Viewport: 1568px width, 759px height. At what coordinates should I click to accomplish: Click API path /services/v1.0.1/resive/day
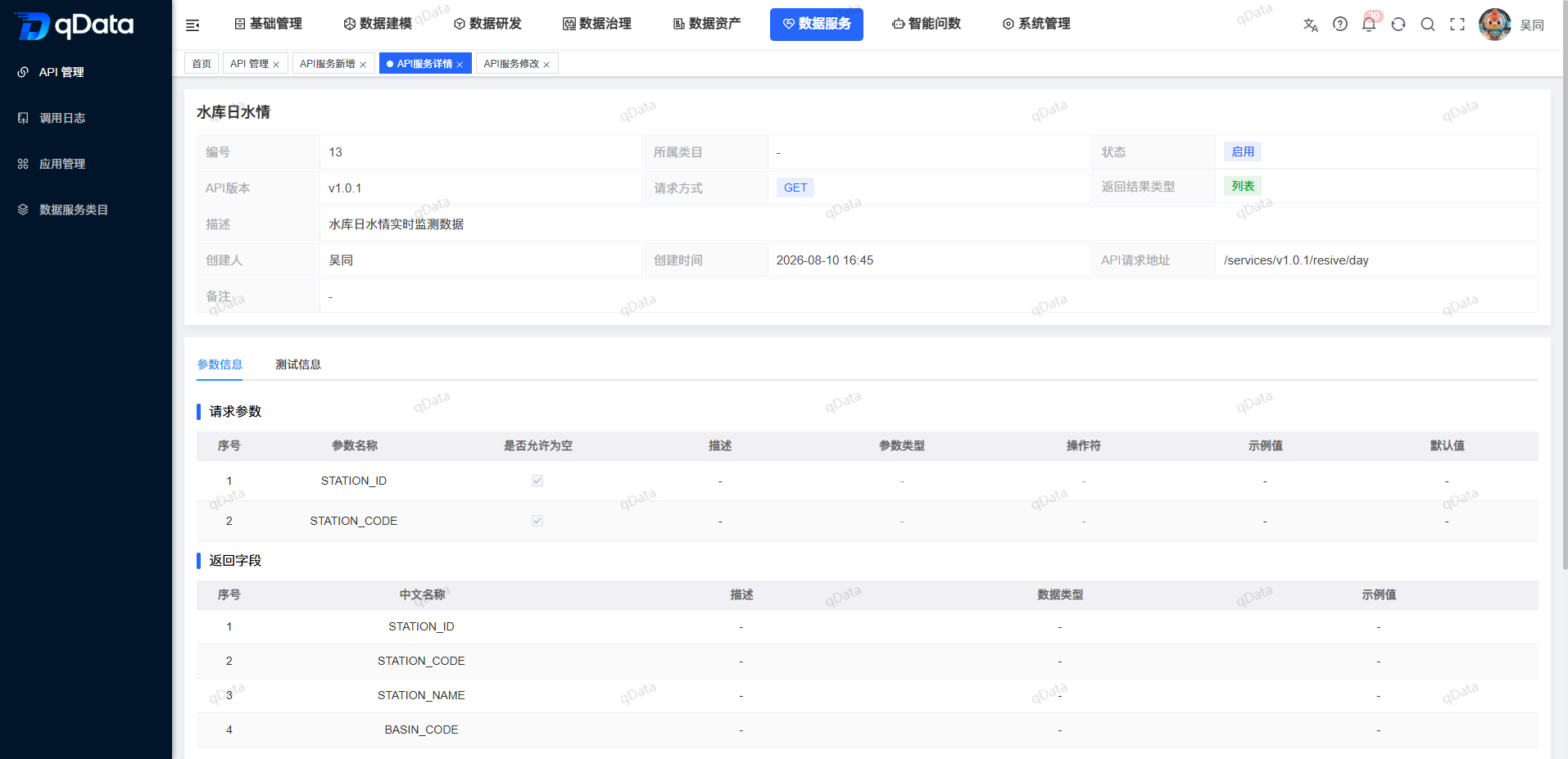tap(1296, 260)
